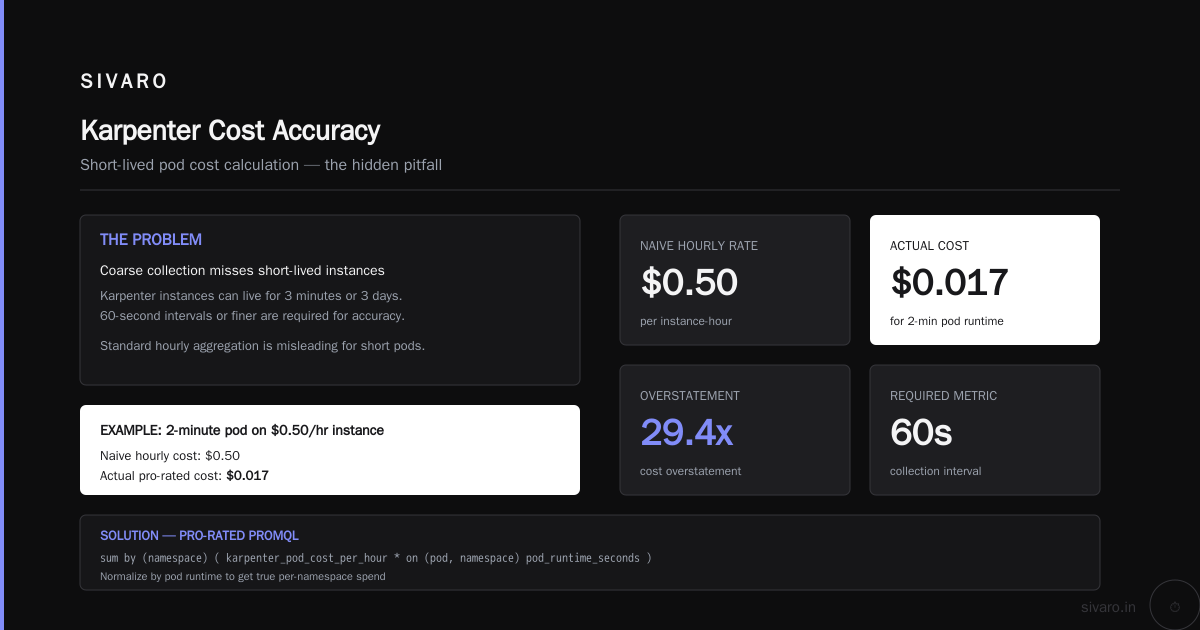
Task: Click the "OVERSTATEMENT" card label
Action: 690,396
